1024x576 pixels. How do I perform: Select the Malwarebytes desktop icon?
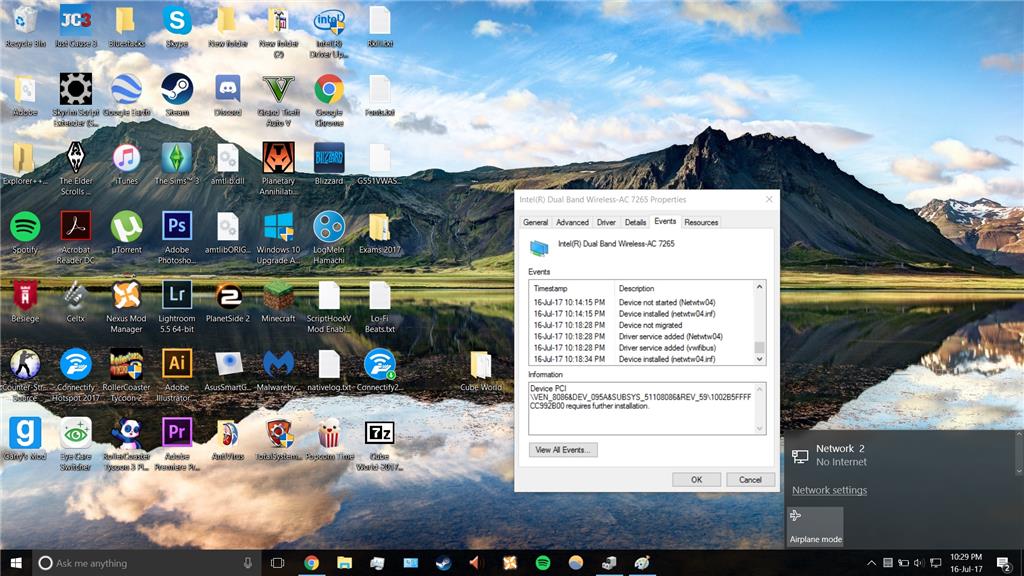pos(278,370)
